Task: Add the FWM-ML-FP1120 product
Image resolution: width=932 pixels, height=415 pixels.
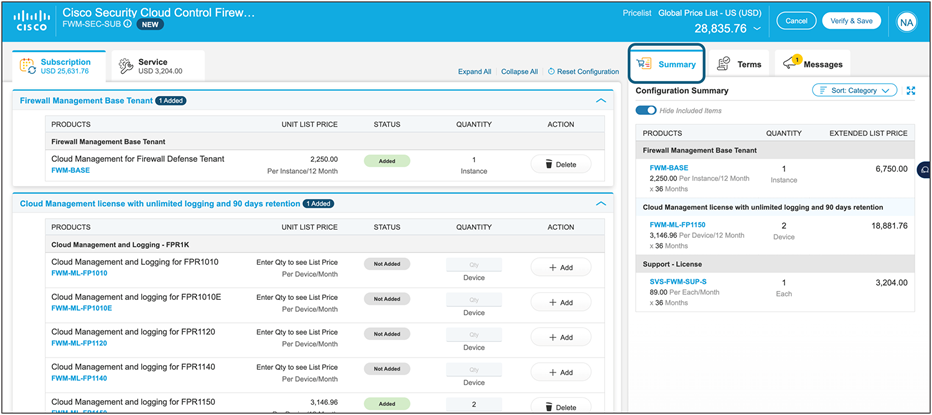Action: click(x=561, y=338)
